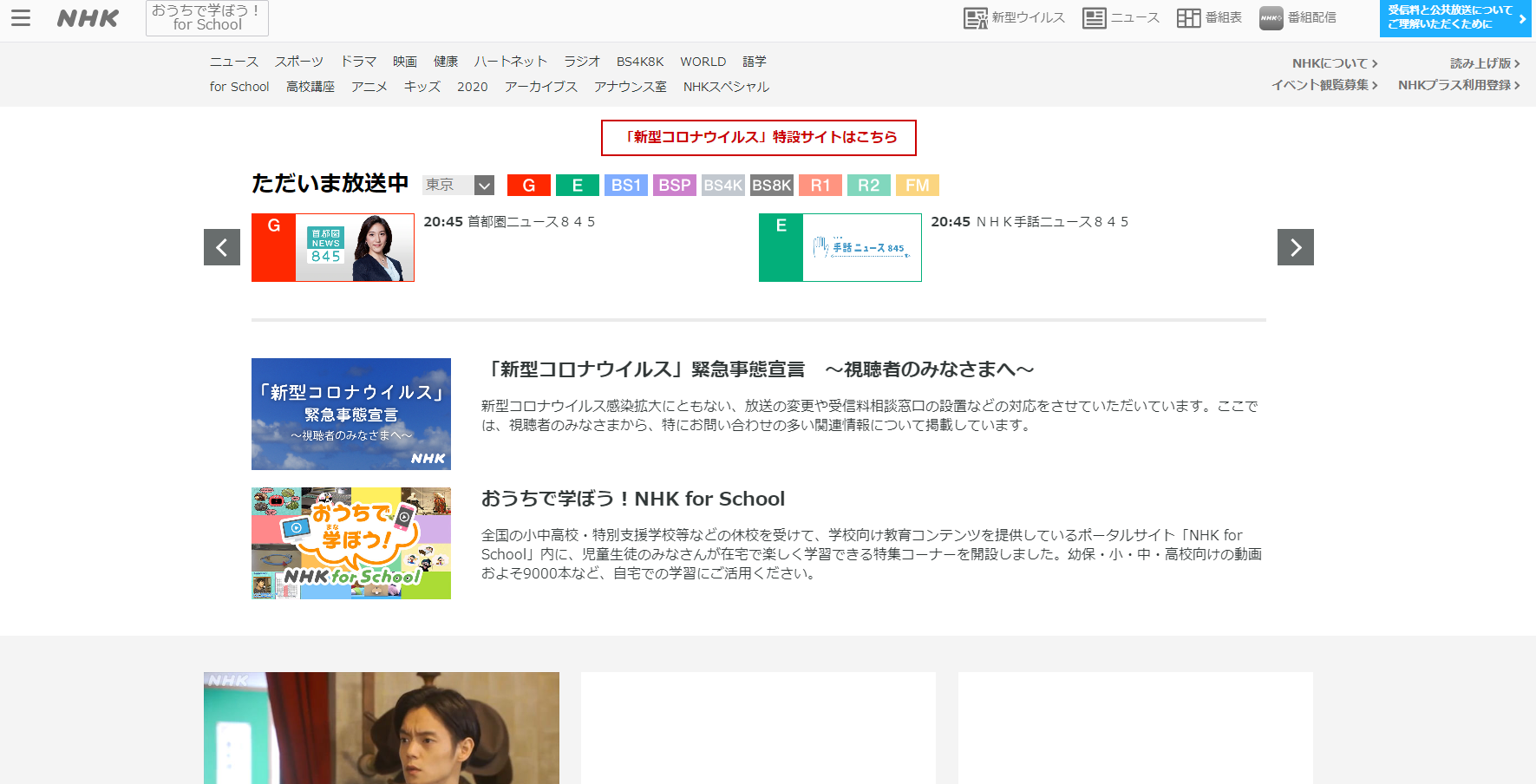Viewport: 1536px width, 784px height.
Task: Click the NHK logo
Action: [x=88, y=18]
